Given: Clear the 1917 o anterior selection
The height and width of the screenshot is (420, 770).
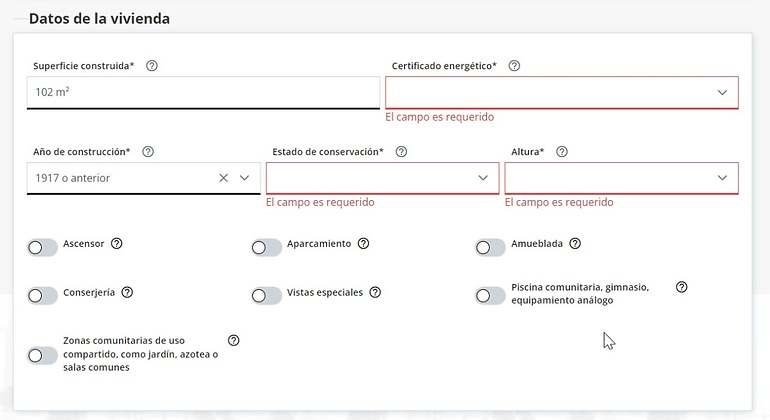Looking at the screenshot, I should 223,178.
